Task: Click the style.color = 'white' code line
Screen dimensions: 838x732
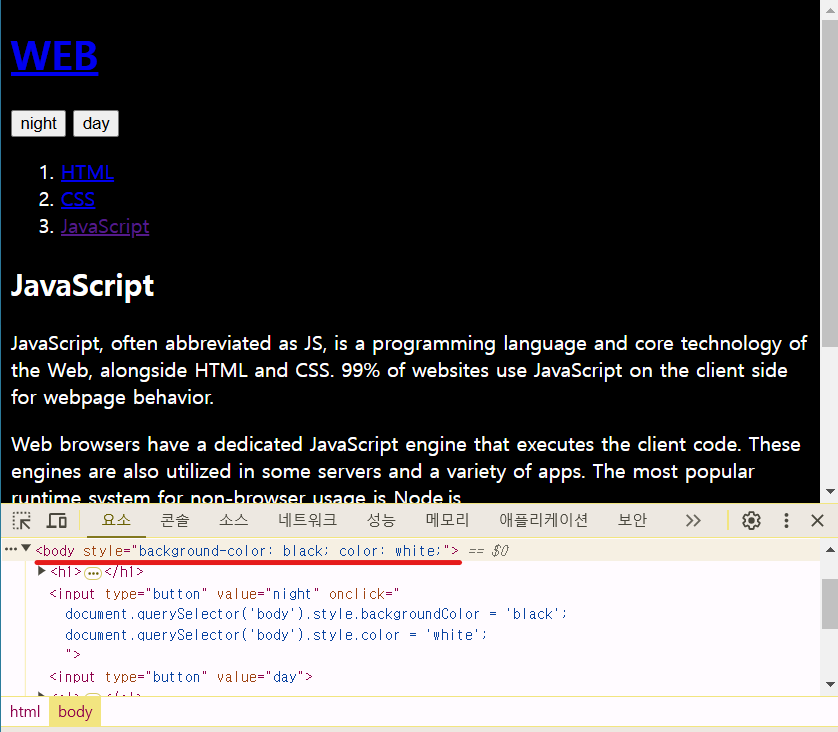Action: 276,635
